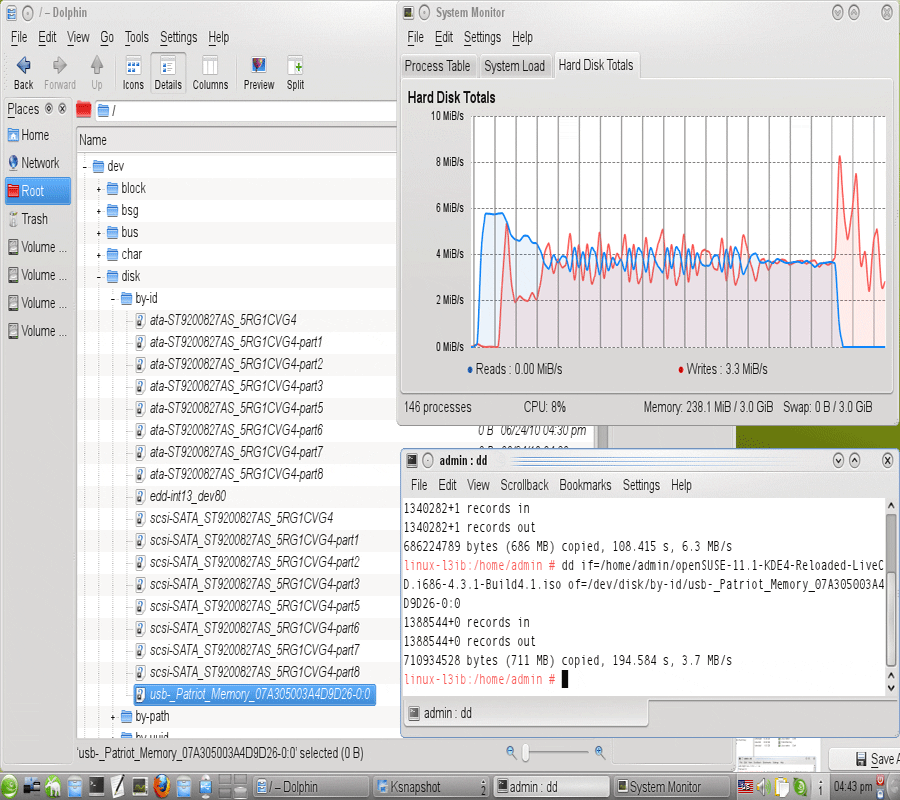This screenshot has width=900, height=800.
Task: Click the Writes red legend entry
Action: (x=723, y=369)
